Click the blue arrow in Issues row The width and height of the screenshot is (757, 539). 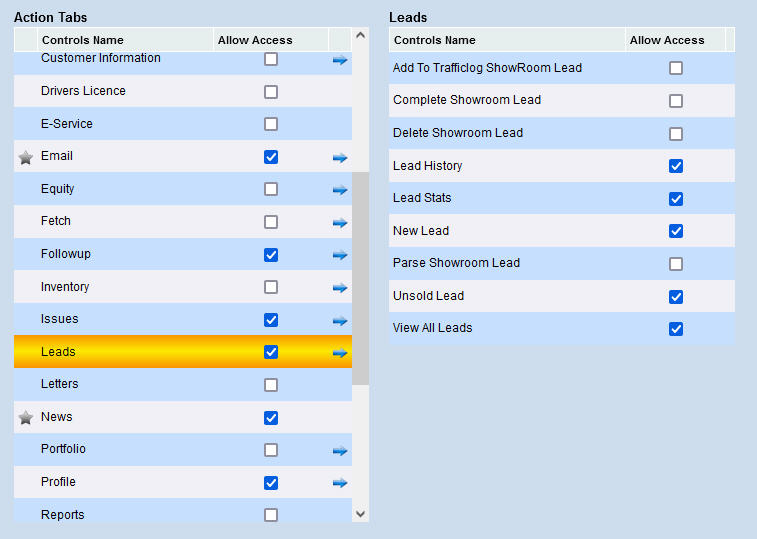pos(340,320)
